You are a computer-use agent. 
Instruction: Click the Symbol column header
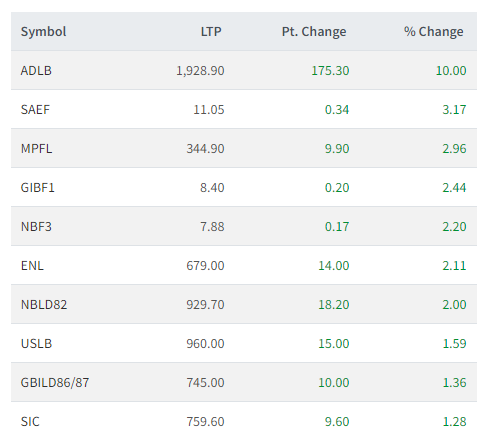[43, 32]
